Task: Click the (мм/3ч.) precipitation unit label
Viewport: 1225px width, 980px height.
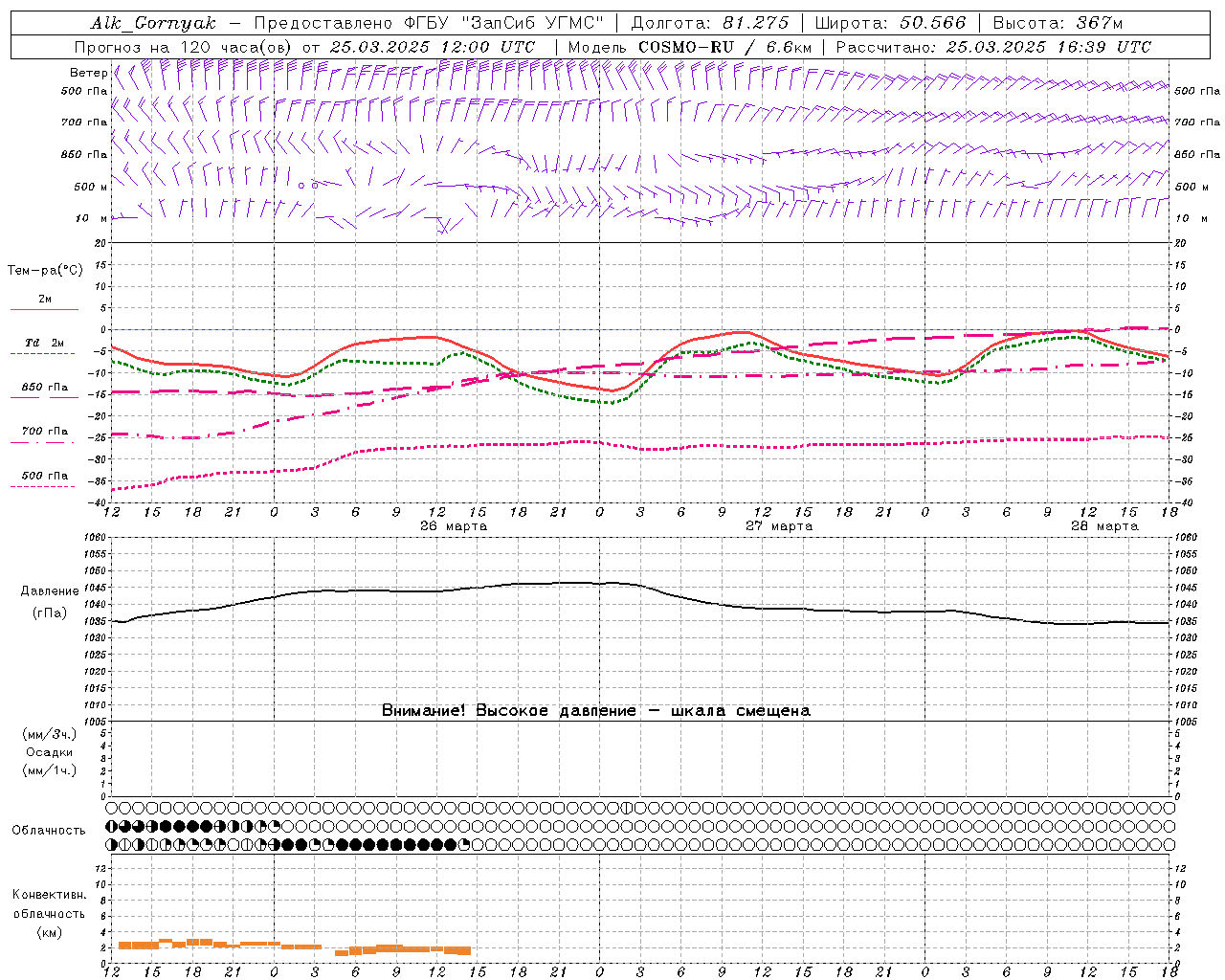Action: (50, 735)
